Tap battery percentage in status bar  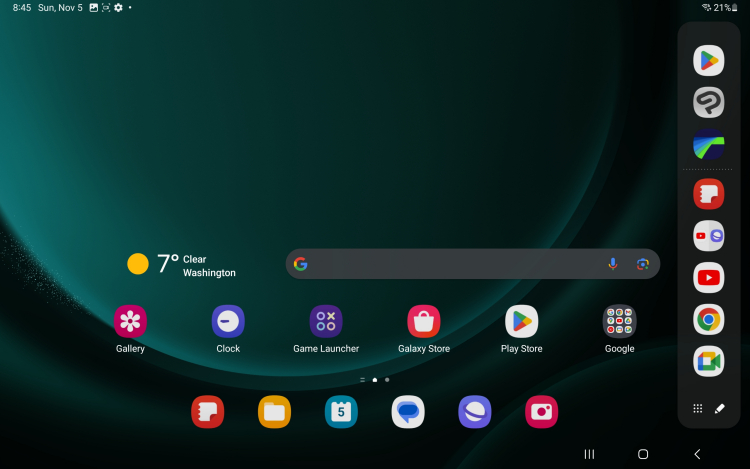tap(722, 8)
